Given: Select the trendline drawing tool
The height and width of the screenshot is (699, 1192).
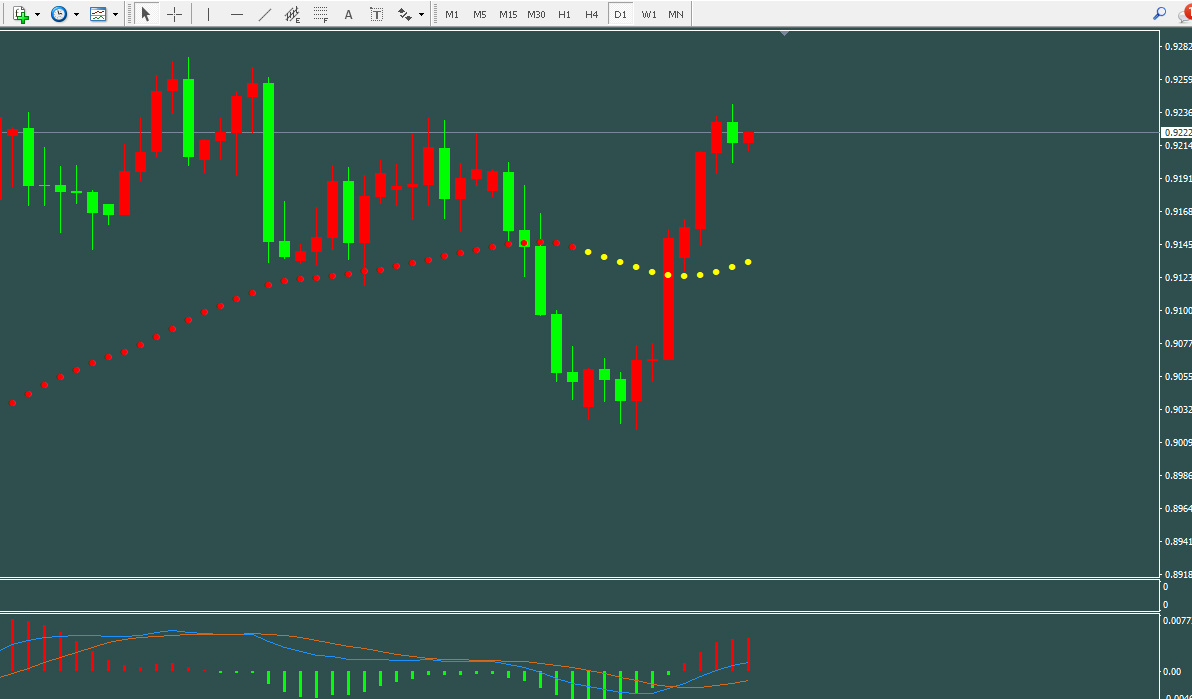Looking at the screenshot, I should coord(265,14).
